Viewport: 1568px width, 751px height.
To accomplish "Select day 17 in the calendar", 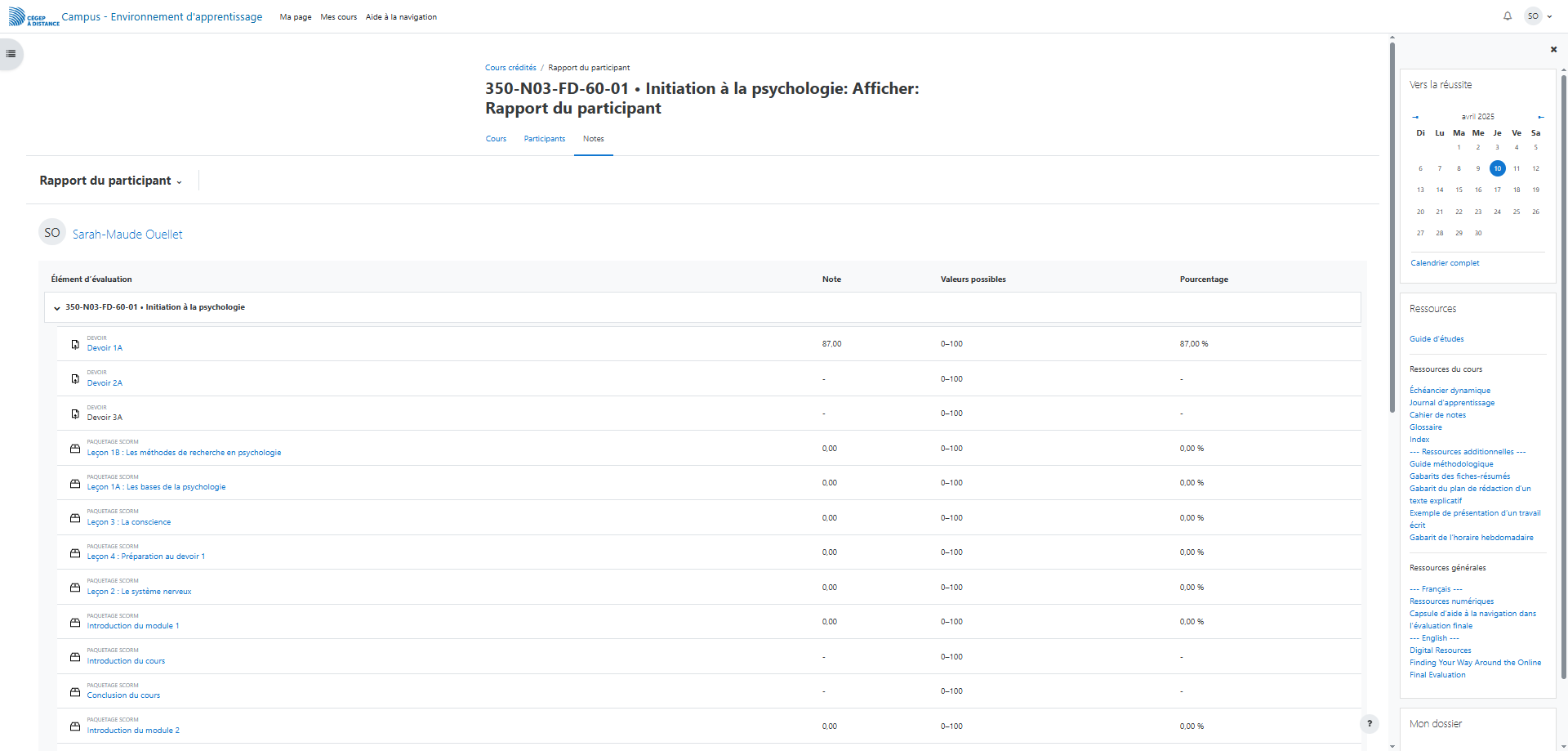I will pos(1497,190).
